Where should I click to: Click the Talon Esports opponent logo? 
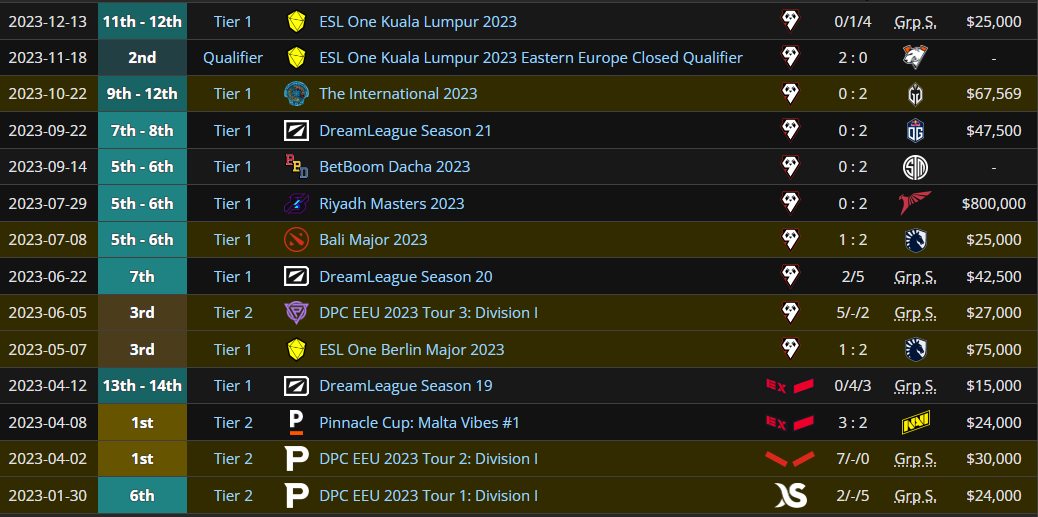(914, 204)
